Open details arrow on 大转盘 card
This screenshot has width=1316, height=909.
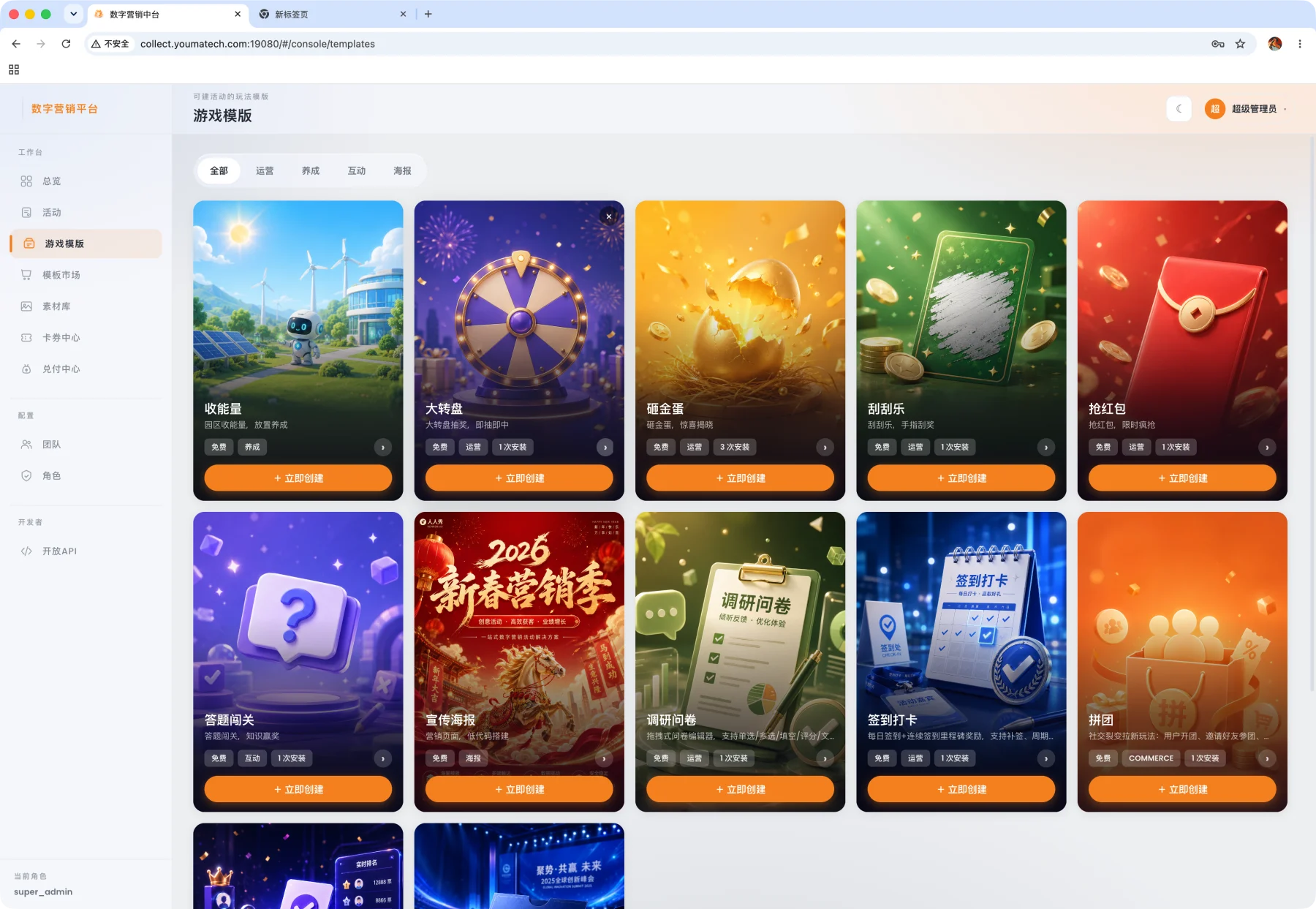click(605, 448)
